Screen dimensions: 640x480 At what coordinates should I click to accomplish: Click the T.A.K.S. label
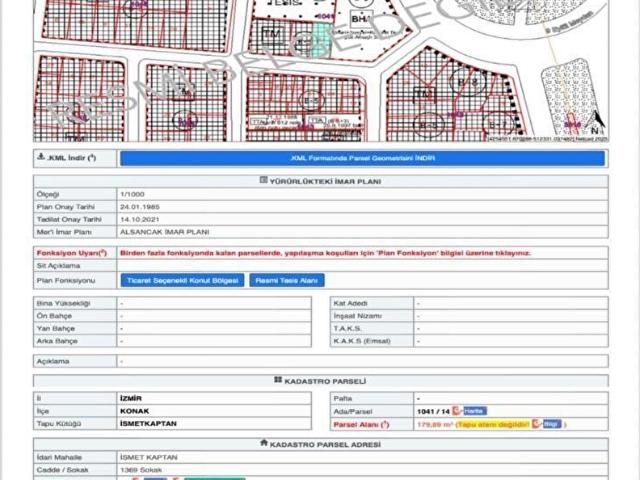(x=347, y=329)
